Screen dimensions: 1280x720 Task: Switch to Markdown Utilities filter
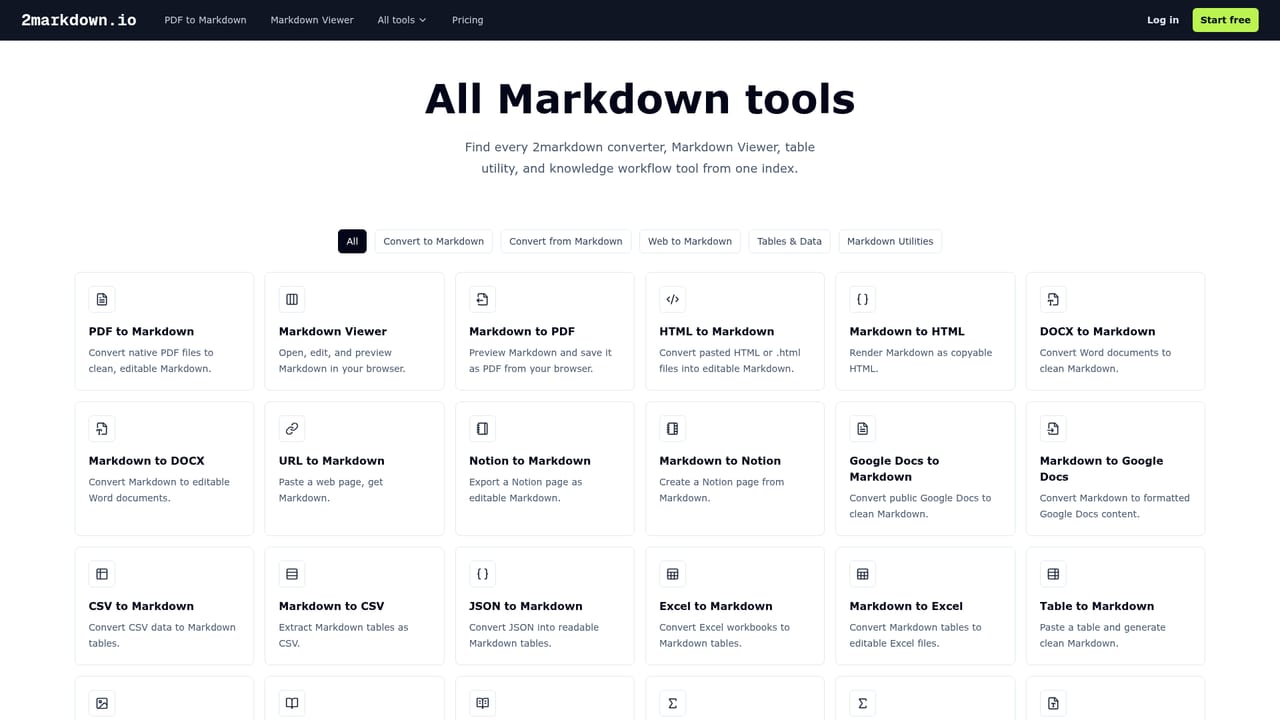click(x=890, y=241)
